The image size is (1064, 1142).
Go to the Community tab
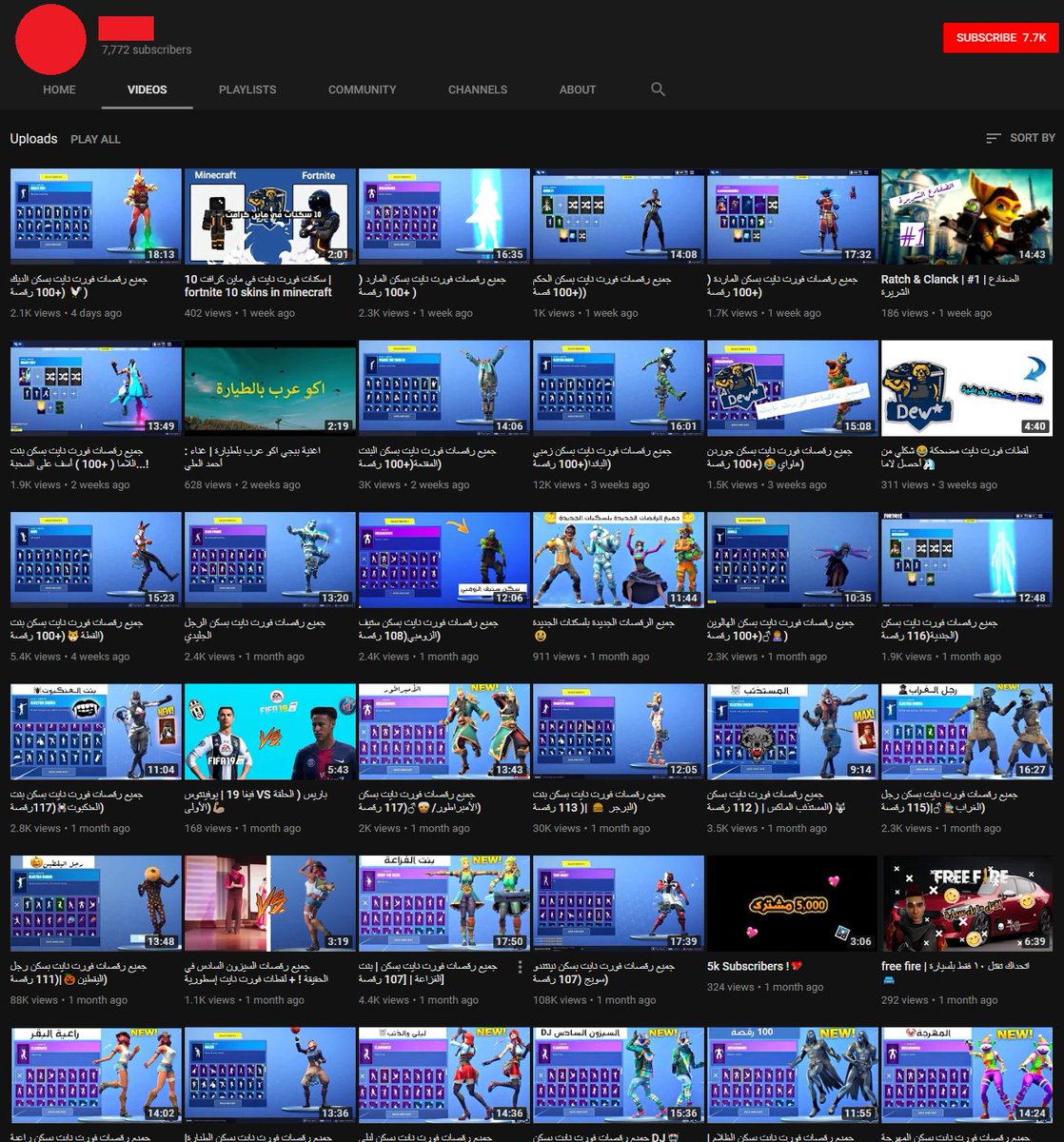point(363,89)
